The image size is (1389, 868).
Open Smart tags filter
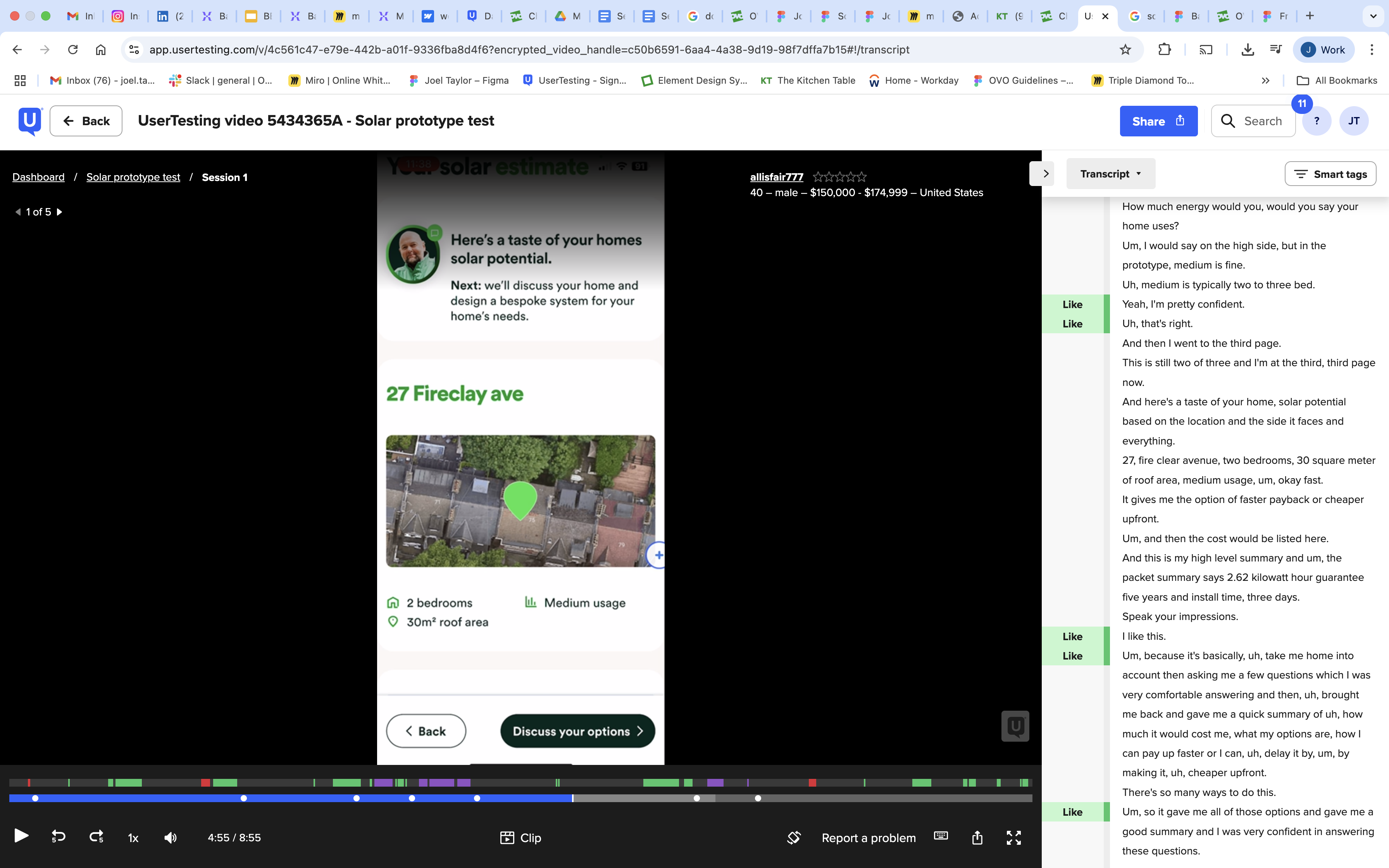(1330, 174)
